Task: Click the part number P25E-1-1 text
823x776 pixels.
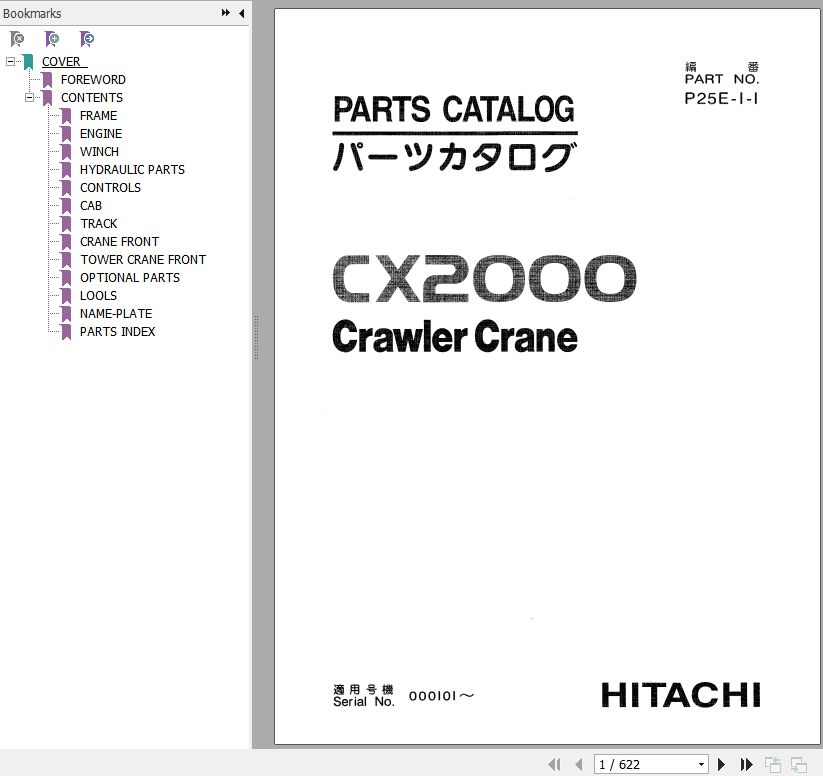Action: click(x=721, y=98)
